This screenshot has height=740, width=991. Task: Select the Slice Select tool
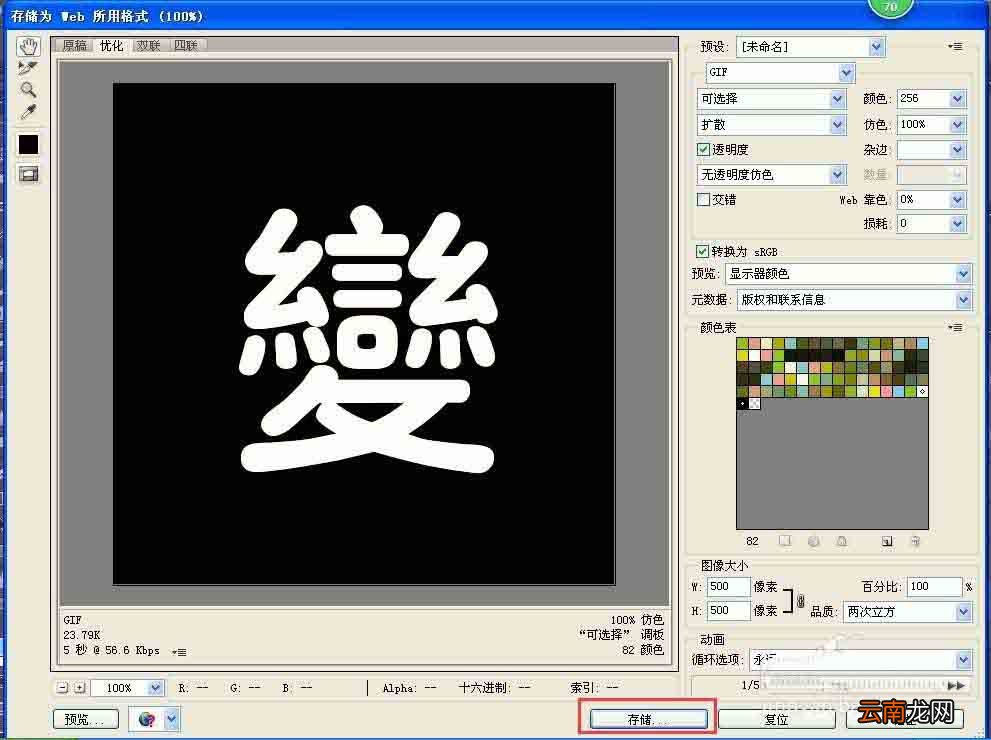coord(28,68)
